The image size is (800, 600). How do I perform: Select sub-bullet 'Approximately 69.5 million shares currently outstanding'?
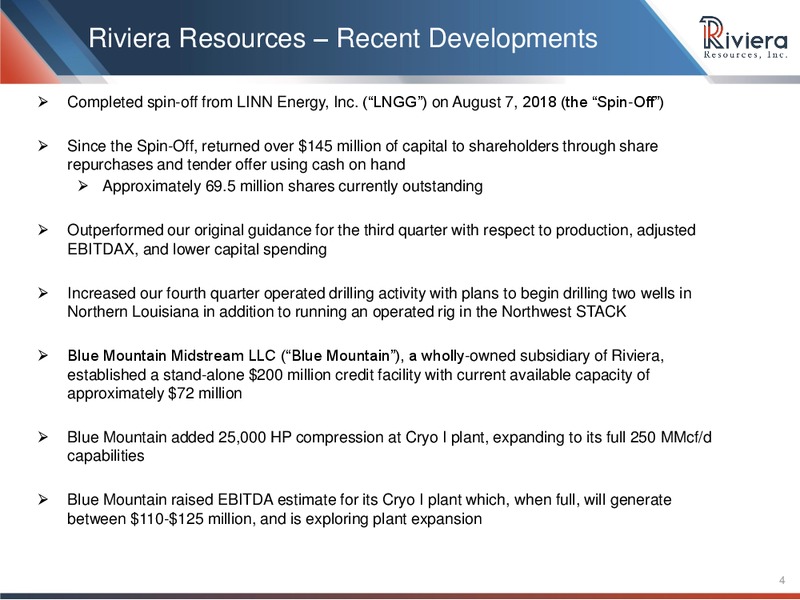point(292,186)
